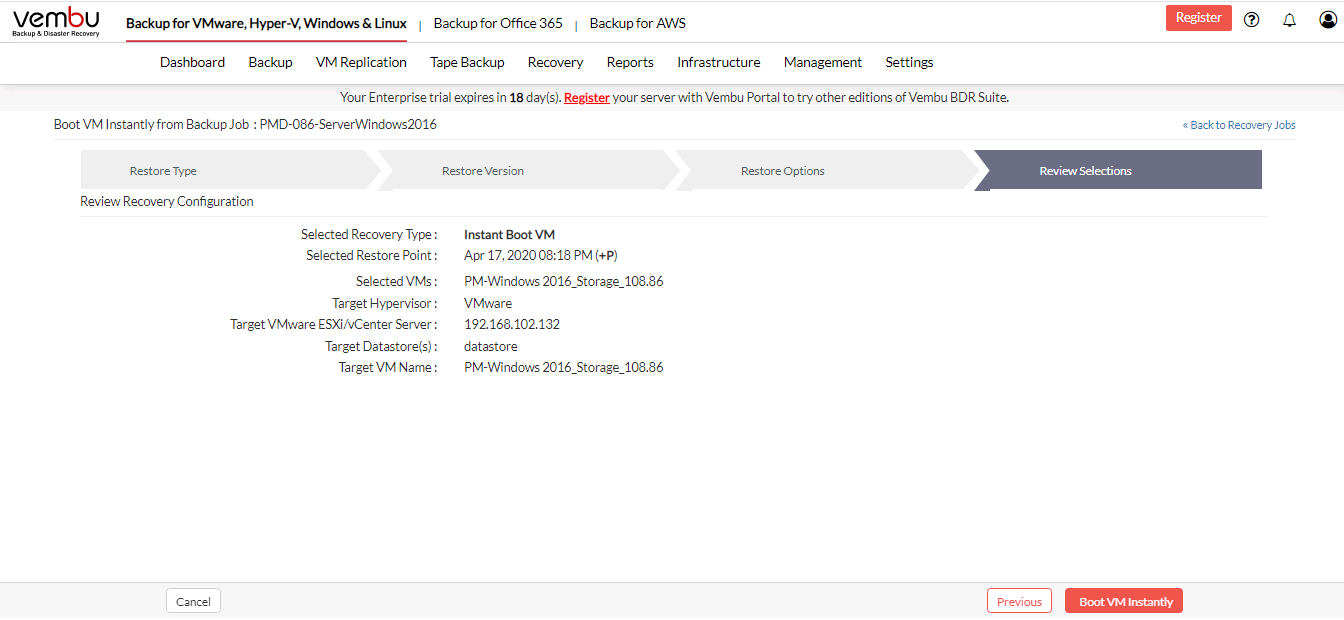Click the Review Recovery Configuration heading
Image resolution: width=1344 pixels, height=620 pixels.
(167, 201)
